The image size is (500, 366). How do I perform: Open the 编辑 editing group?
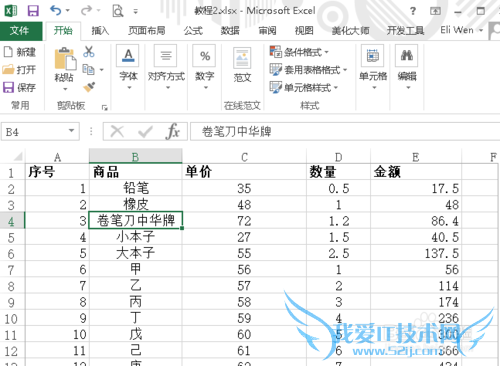(x=407, y=68)
